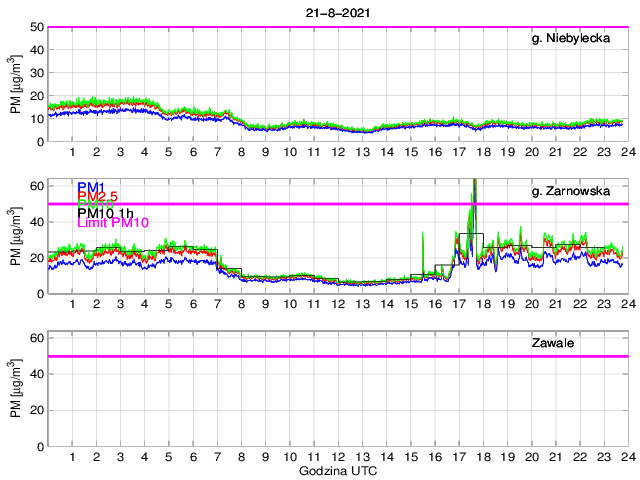Click the 60 y-axis tick of Zawale chart
640x480 pixels.
click(x=37, y=338)
